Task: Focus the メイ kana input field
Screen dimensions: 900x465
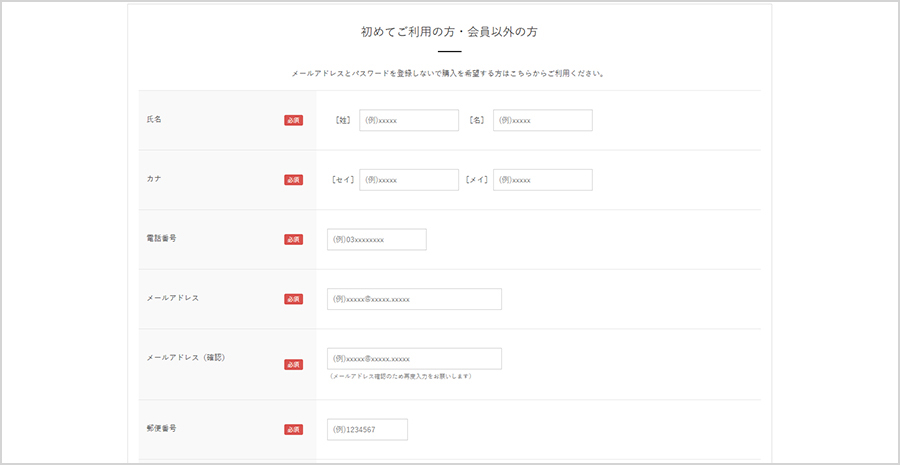Action: tap(542, 180)
